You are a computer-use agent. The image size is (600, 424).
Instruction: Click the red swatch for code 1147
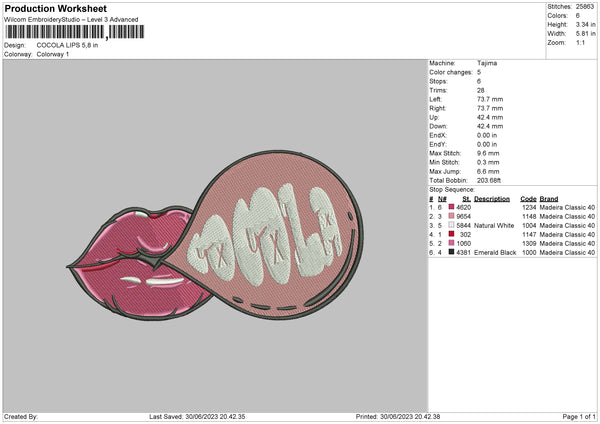coord(452,234)
